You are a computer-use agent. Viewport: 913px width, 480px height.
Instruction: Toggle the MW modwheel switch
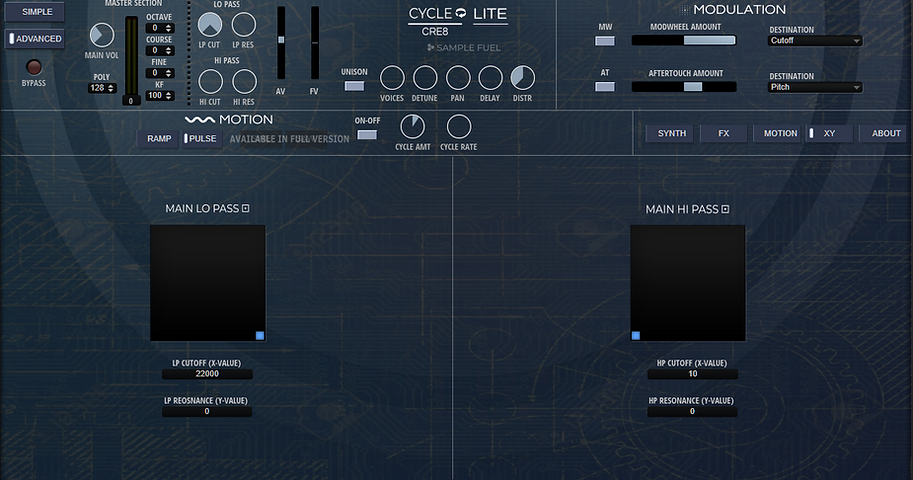tap(604, 41)
